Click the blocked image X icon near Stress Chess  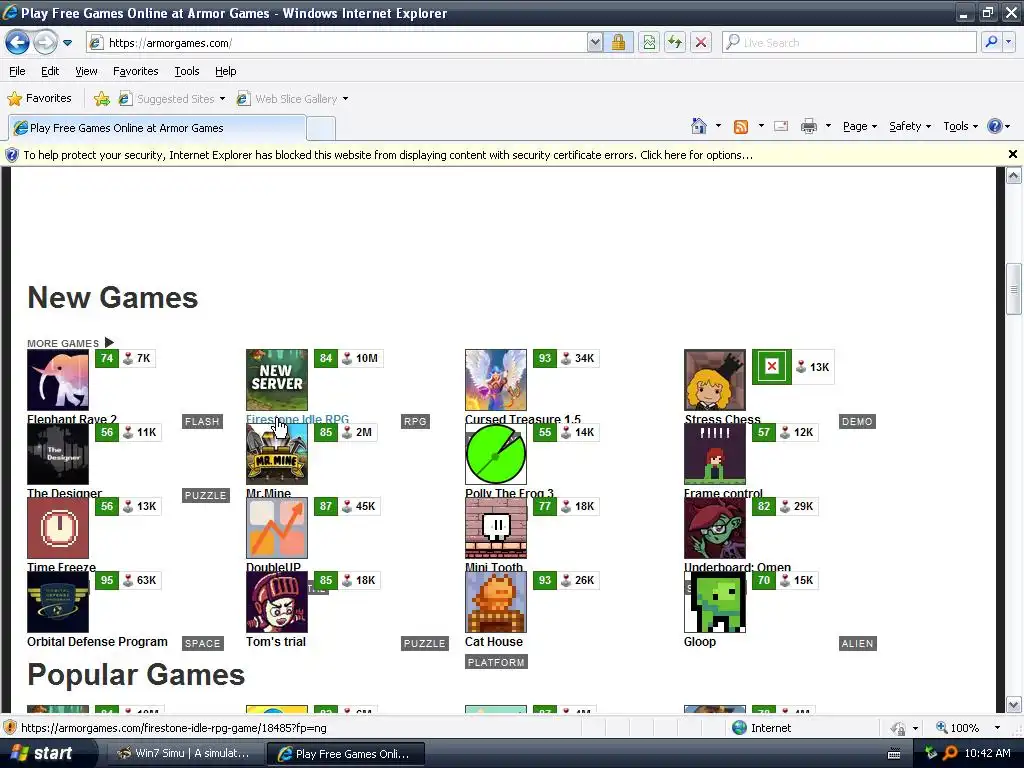tap(771, 366)
